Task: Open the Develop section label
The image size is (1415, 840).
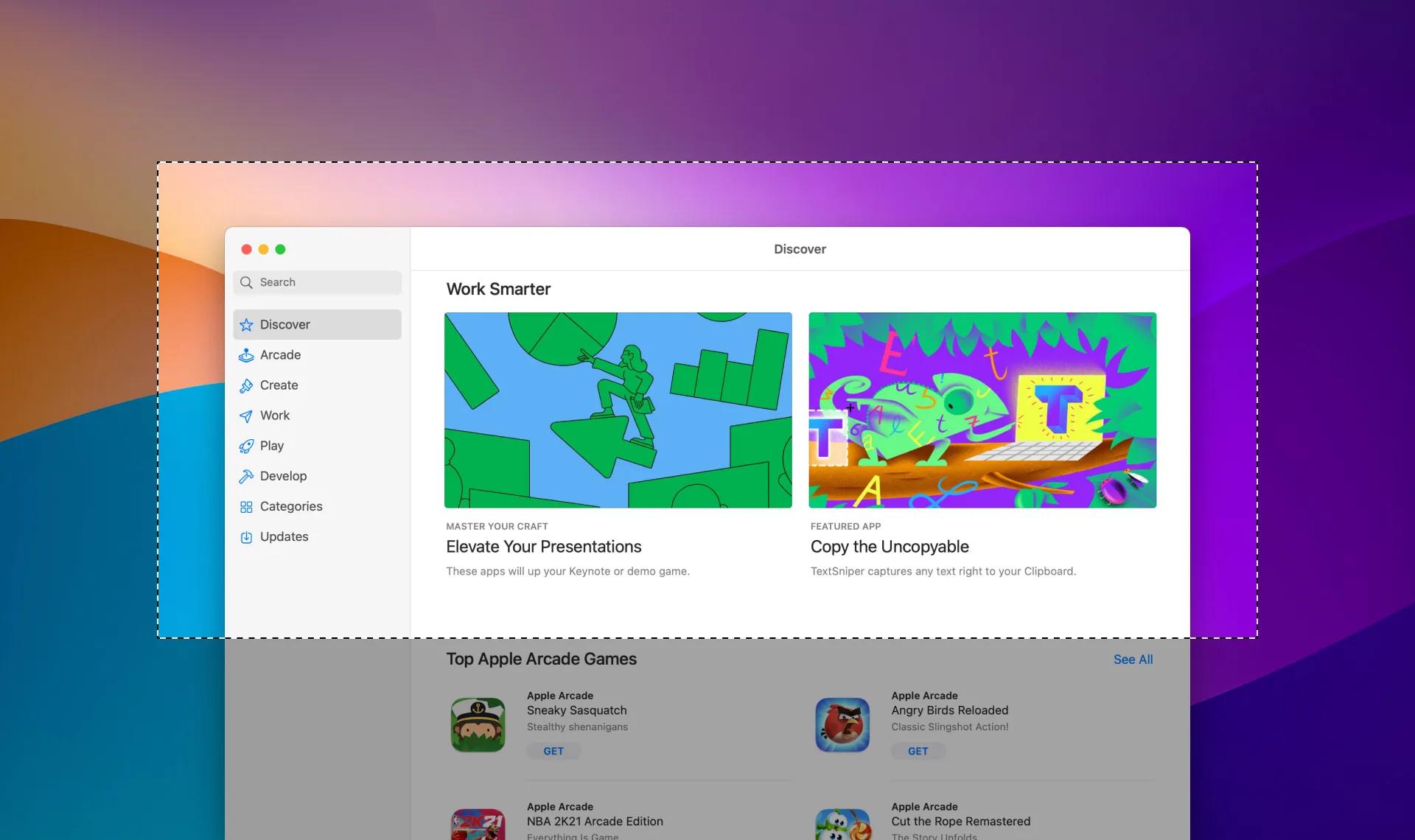Action: click(x=283, y=475)
